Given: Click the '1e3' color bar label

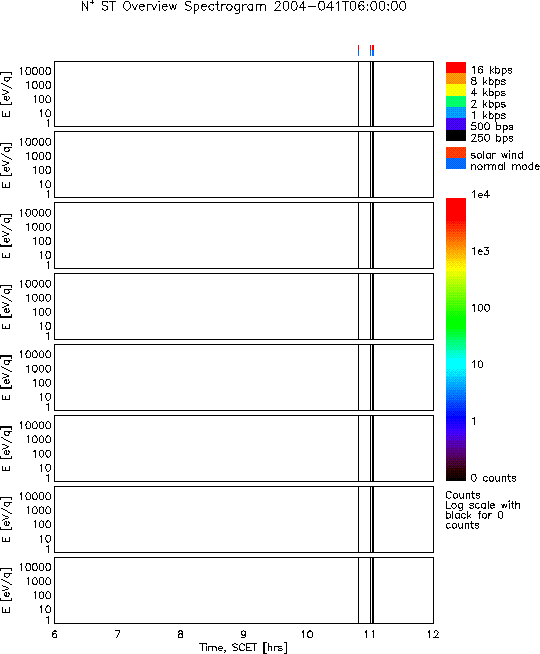Looking at the screenshot, I should [x=480, y=251].
